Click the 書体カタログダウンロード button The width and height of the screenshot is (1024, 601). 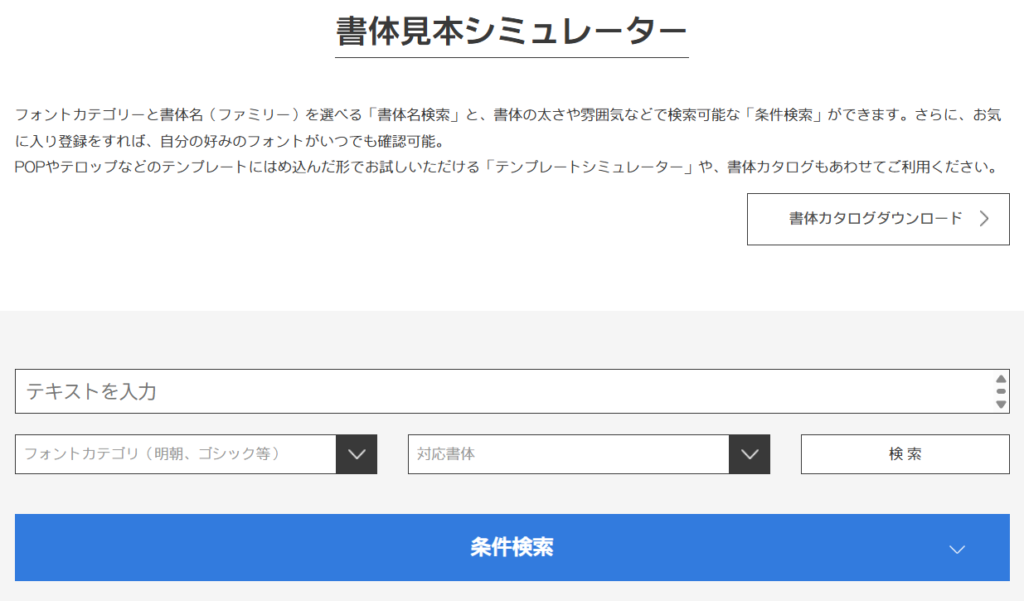pos(877,219)
